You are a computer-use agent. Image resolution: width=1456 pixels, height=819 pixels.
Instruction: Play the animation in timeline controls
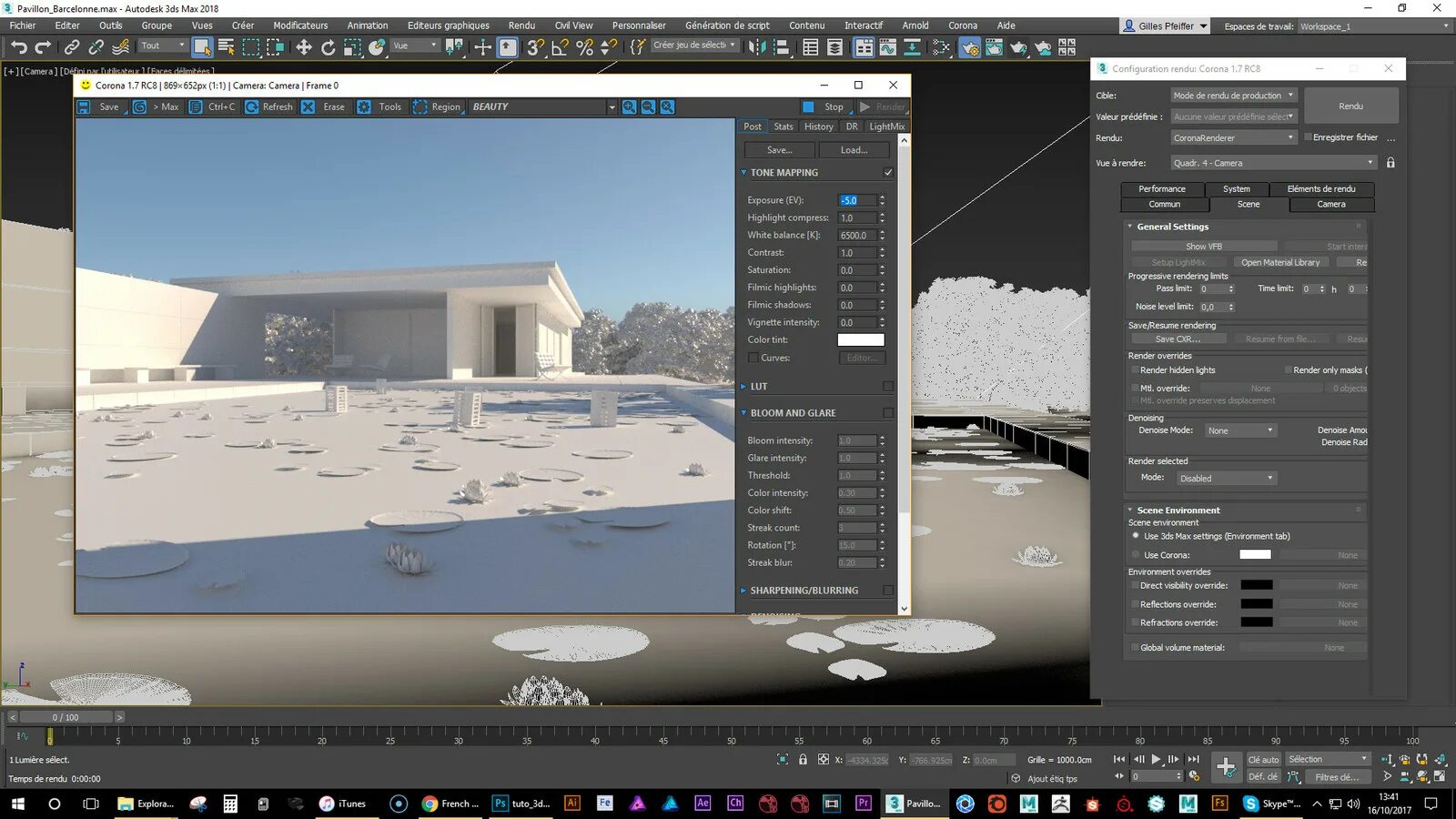(1156, 759)
